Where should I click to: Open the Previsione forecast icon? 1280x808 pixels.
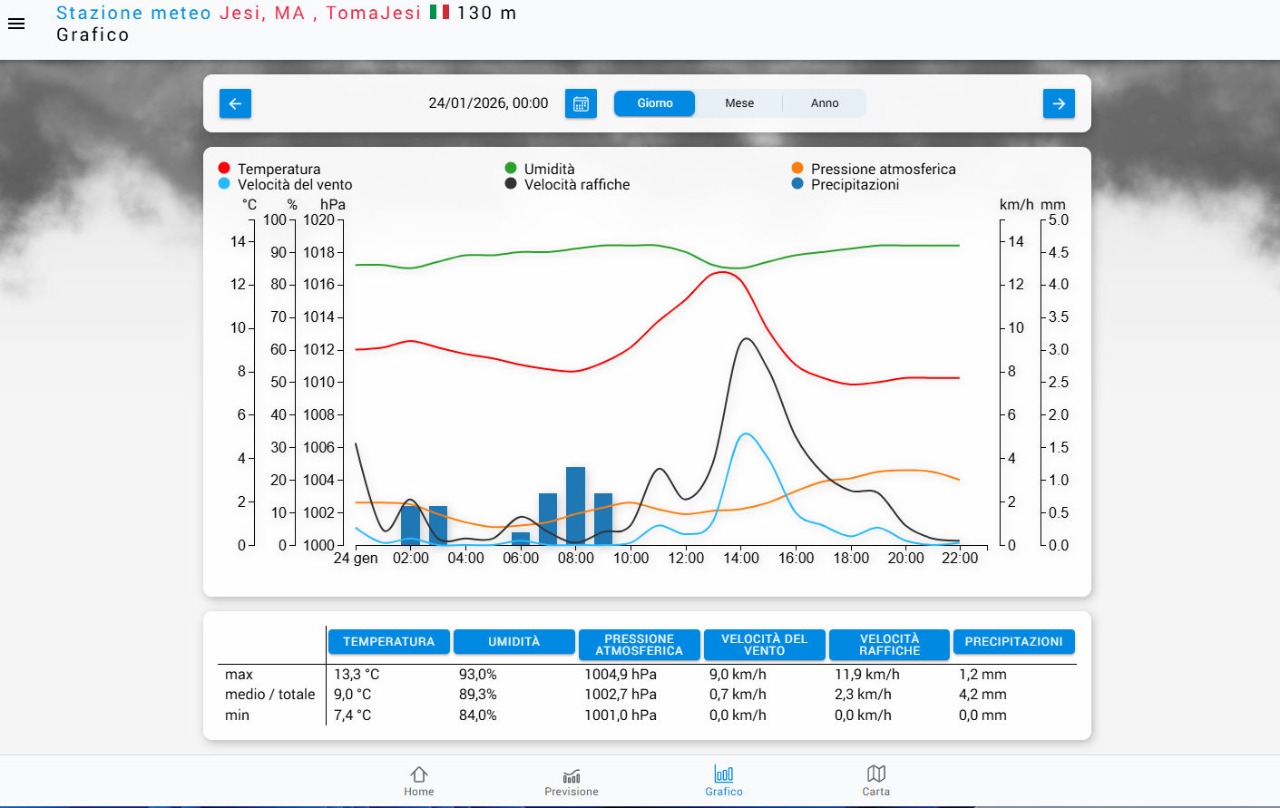(x=571, y=777)
